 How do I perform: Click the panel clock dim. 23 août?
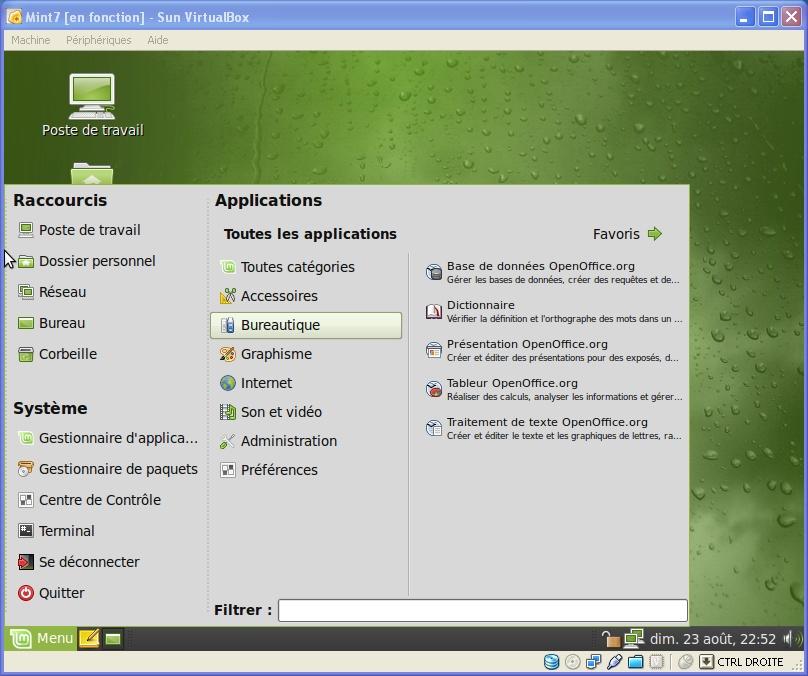(x=713, y=639)
